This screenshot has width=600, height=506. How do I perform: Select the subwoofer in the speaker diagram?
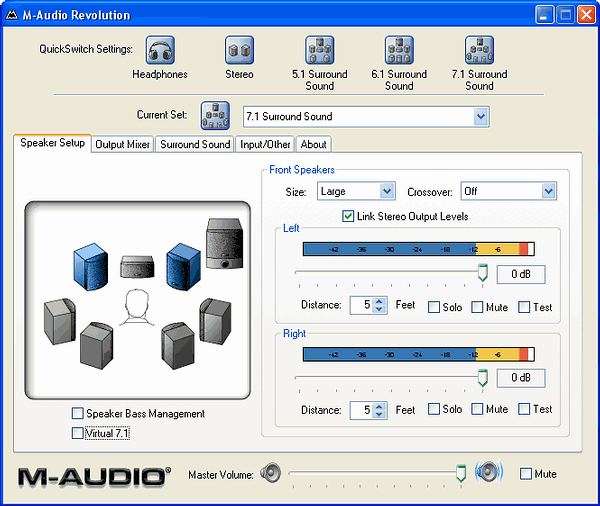pos(224,243)
